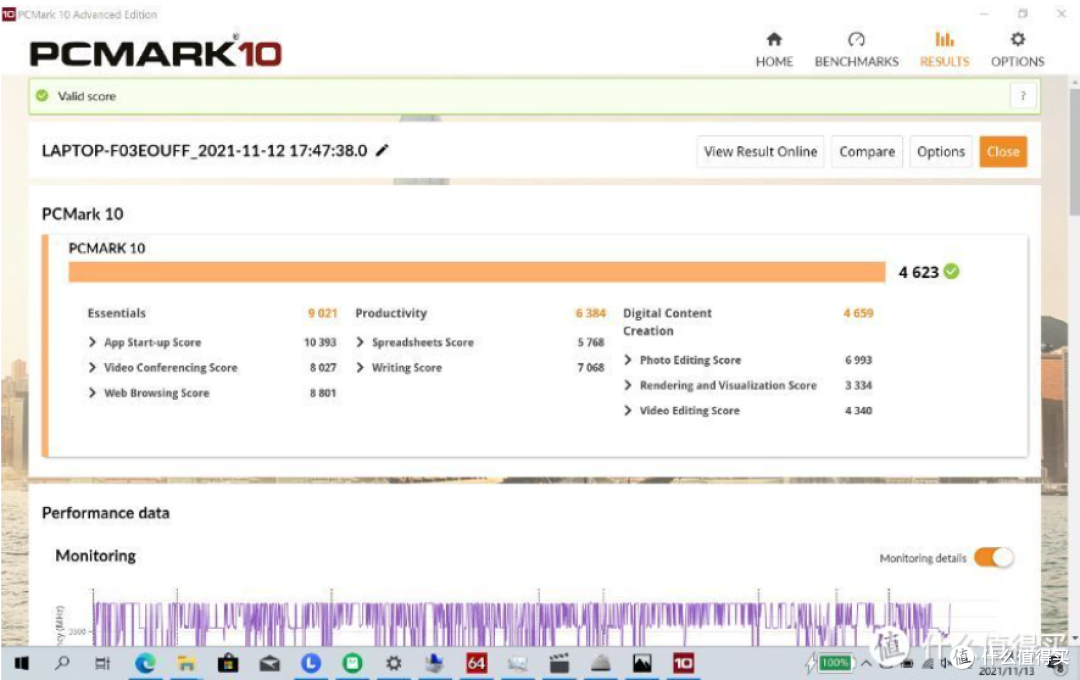Open the Windows Start menu
Image resolution: width=1080 pixels, height=680 pixels.
pyautogui.click(x=21, y=663)
